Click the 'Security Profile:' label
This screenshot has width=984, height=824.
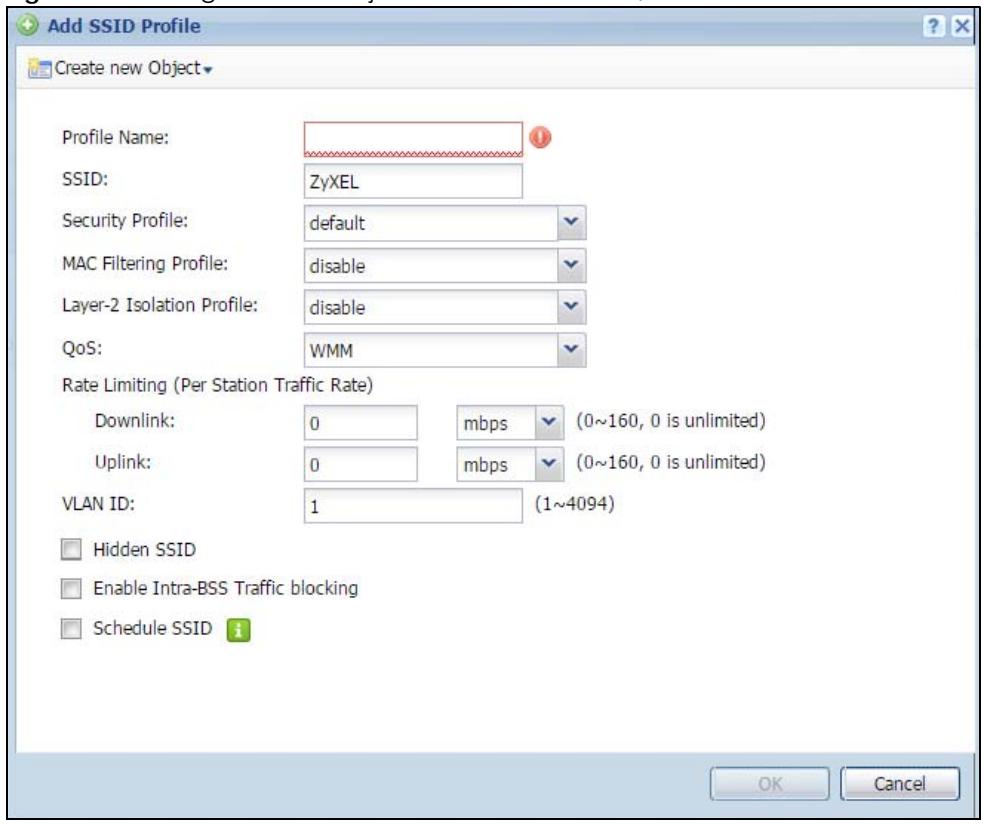[x=125, y=220]
